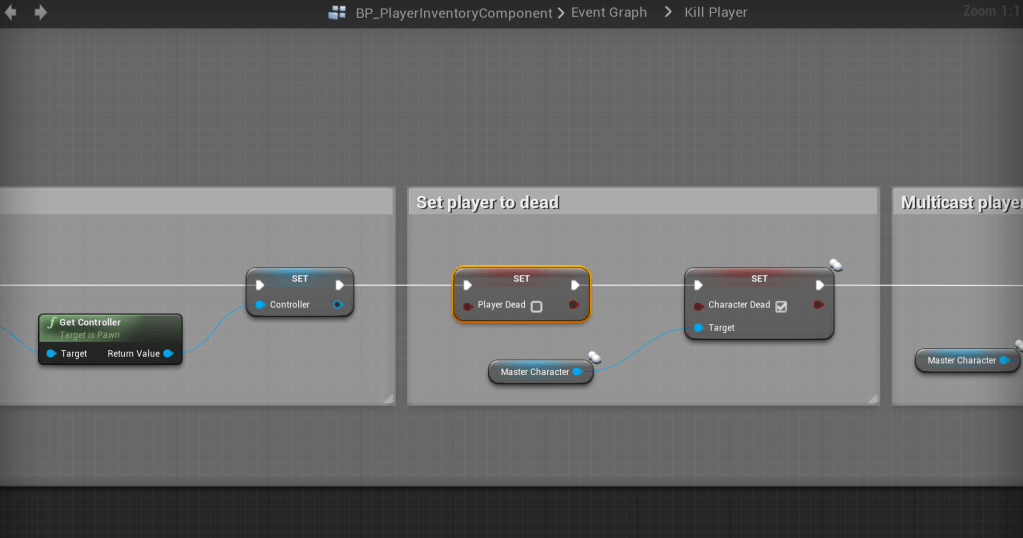This screenshot has height=538, width=1023.
Task: Select the Get Controller node title
Action: point(90,323)
